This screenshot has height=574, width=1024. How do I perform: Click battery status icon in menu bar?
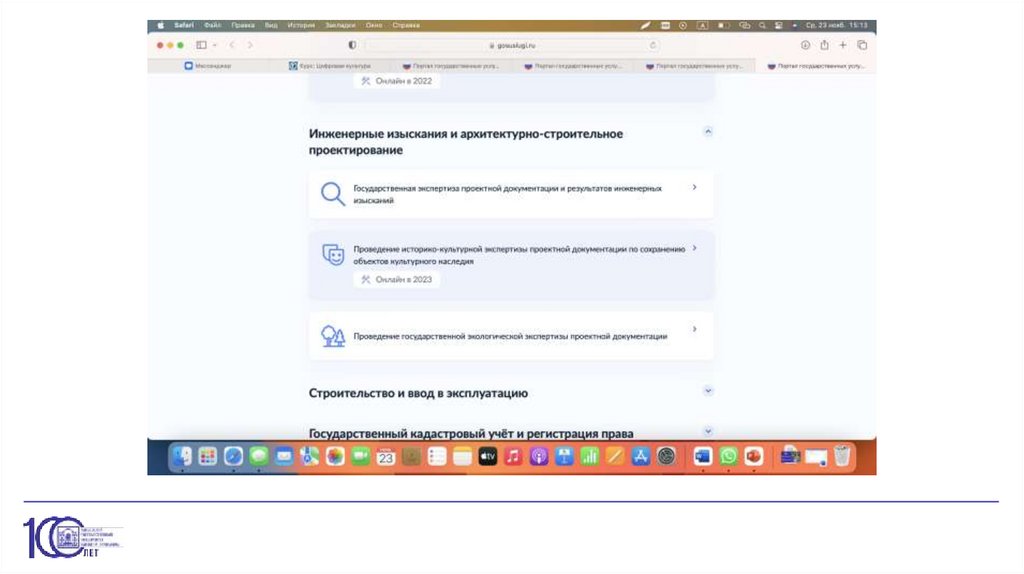tap(724, 25)
